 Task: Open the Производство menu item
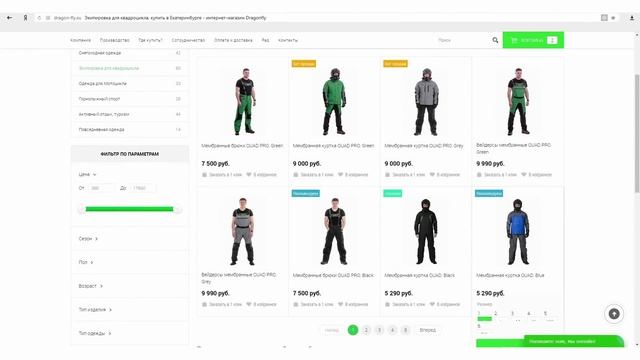(115, 40)
